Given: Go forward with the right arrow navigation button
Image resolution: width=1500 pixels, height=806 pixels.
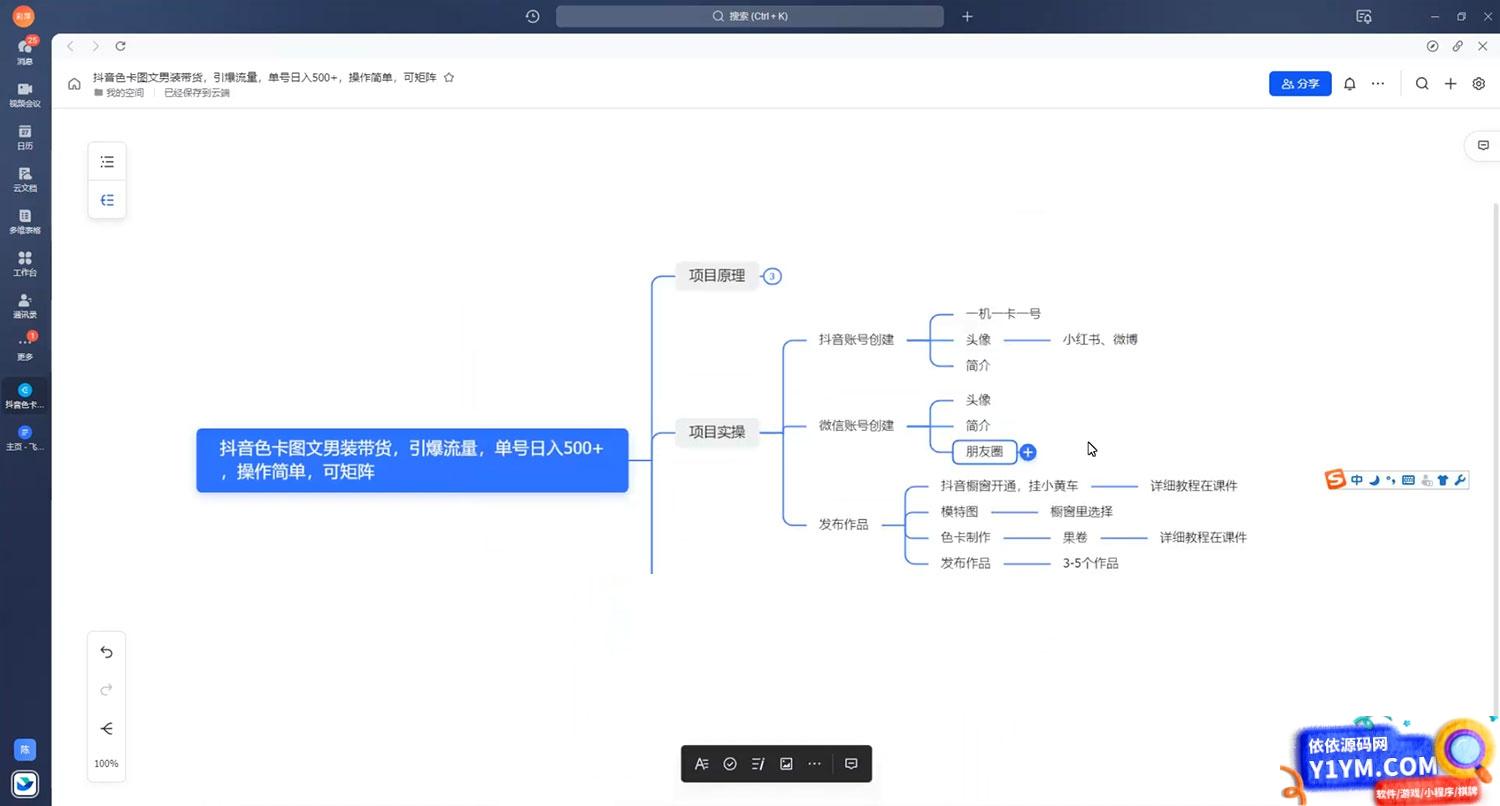Looking at the screenshot, I should (95, 46).
